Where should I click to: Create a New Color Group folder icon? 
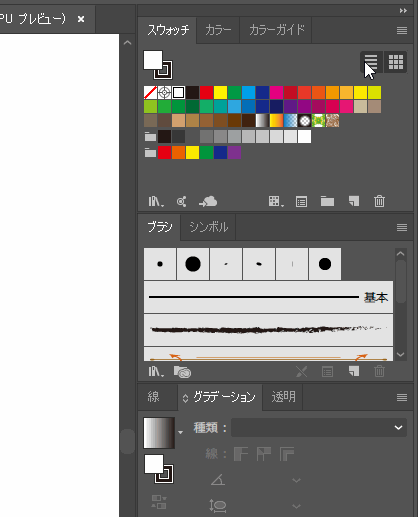(327, 201)
